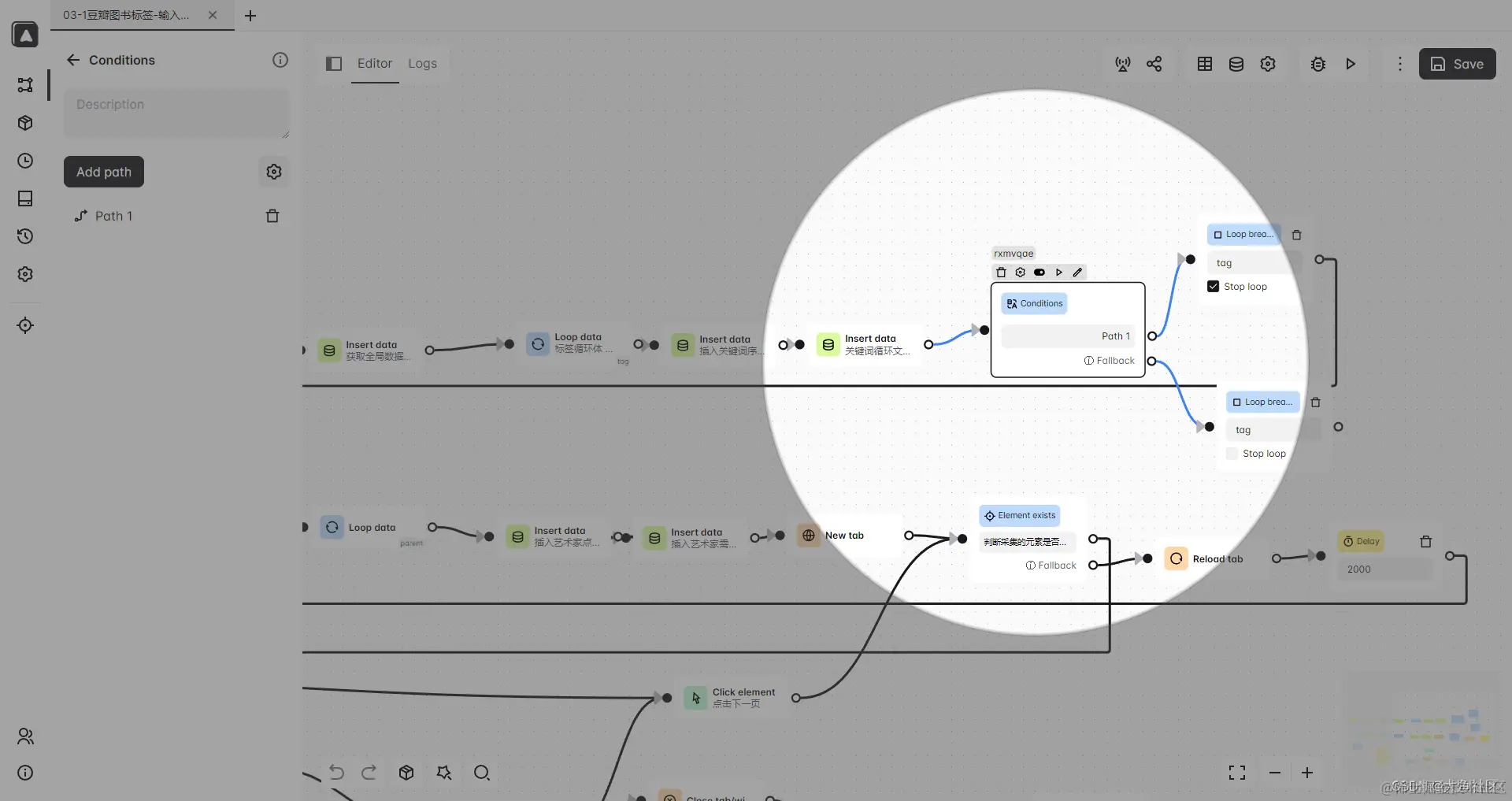Open block settings gear on Conditions node toolbar
The image size is (1512, 801).
(x=1021, y=273)
